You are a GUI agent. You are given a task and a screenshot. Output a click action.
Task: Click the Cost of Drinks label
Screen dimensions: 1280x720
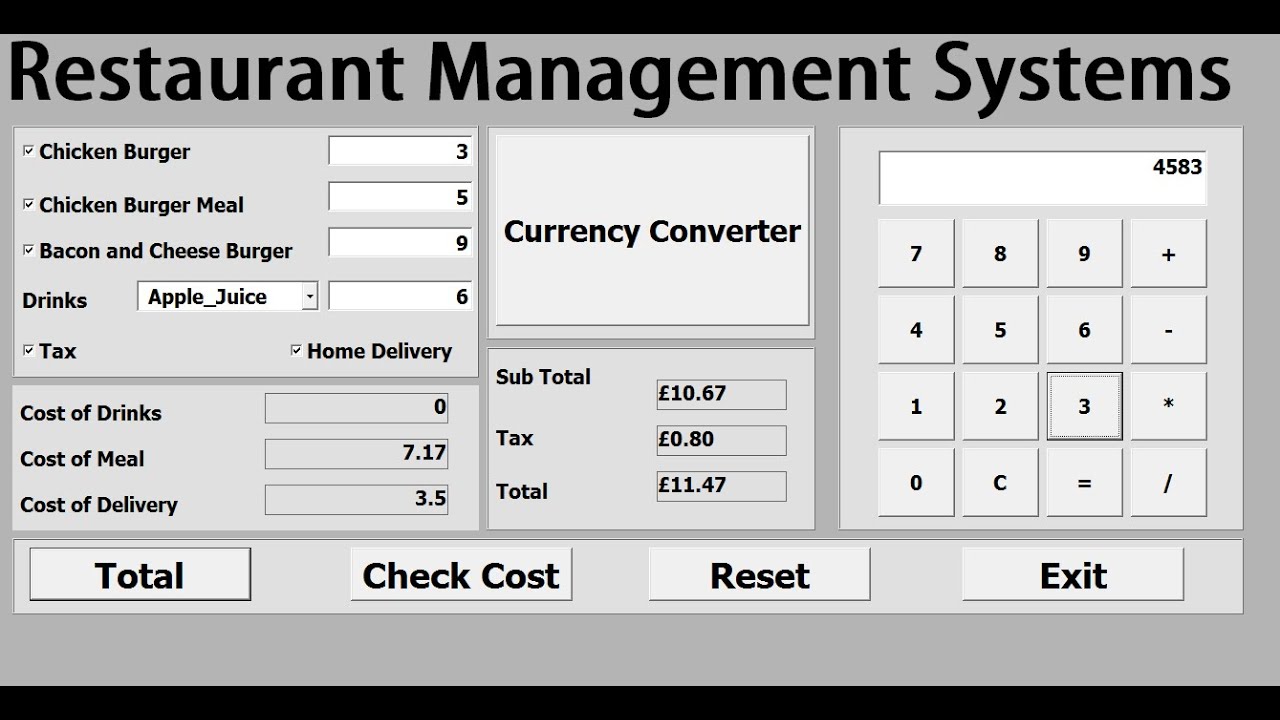91,413
